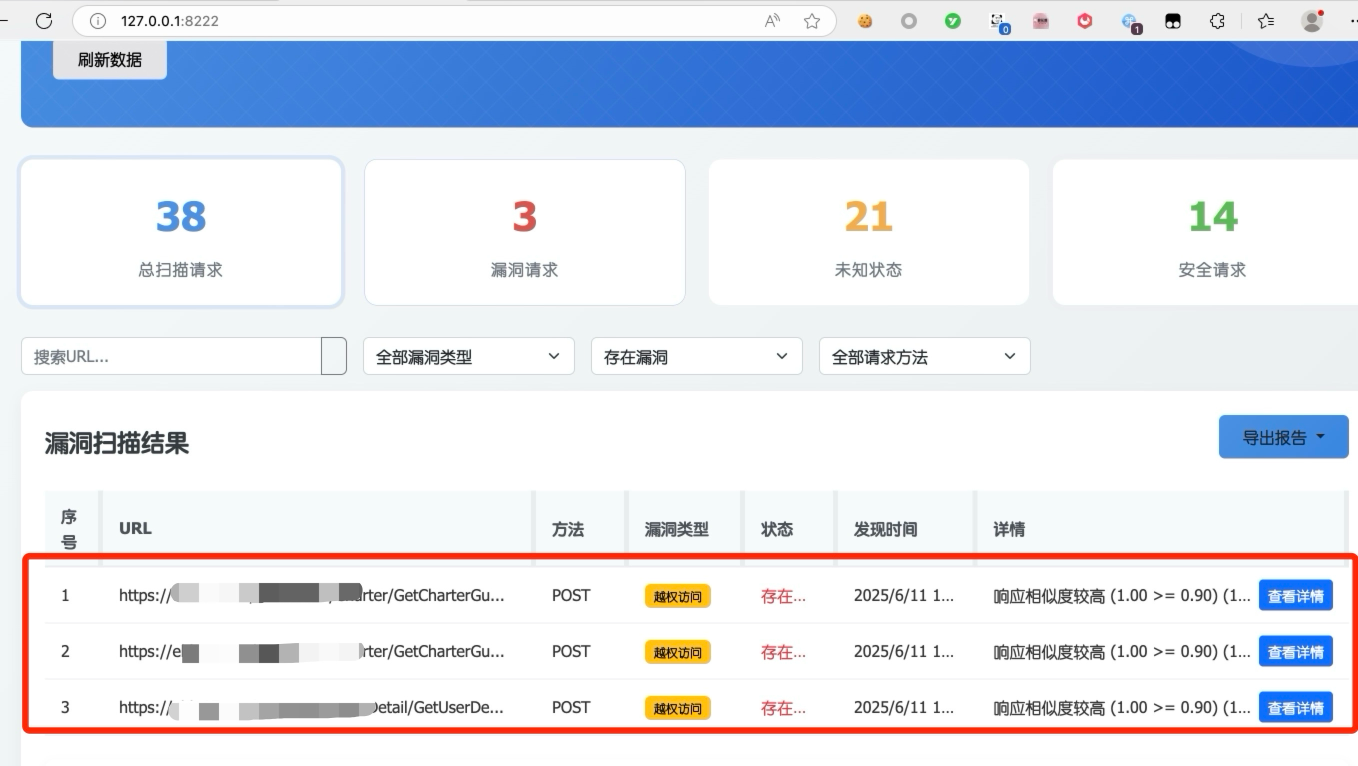Image resolution: width=1358 pixels, height=766 pixels.
Task: Click the user profile avatar
Action: (1312, 20)
